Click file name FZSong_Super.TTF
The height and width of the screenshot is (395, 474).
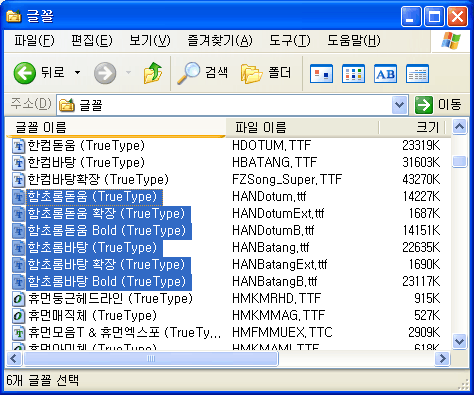point(287,180)
